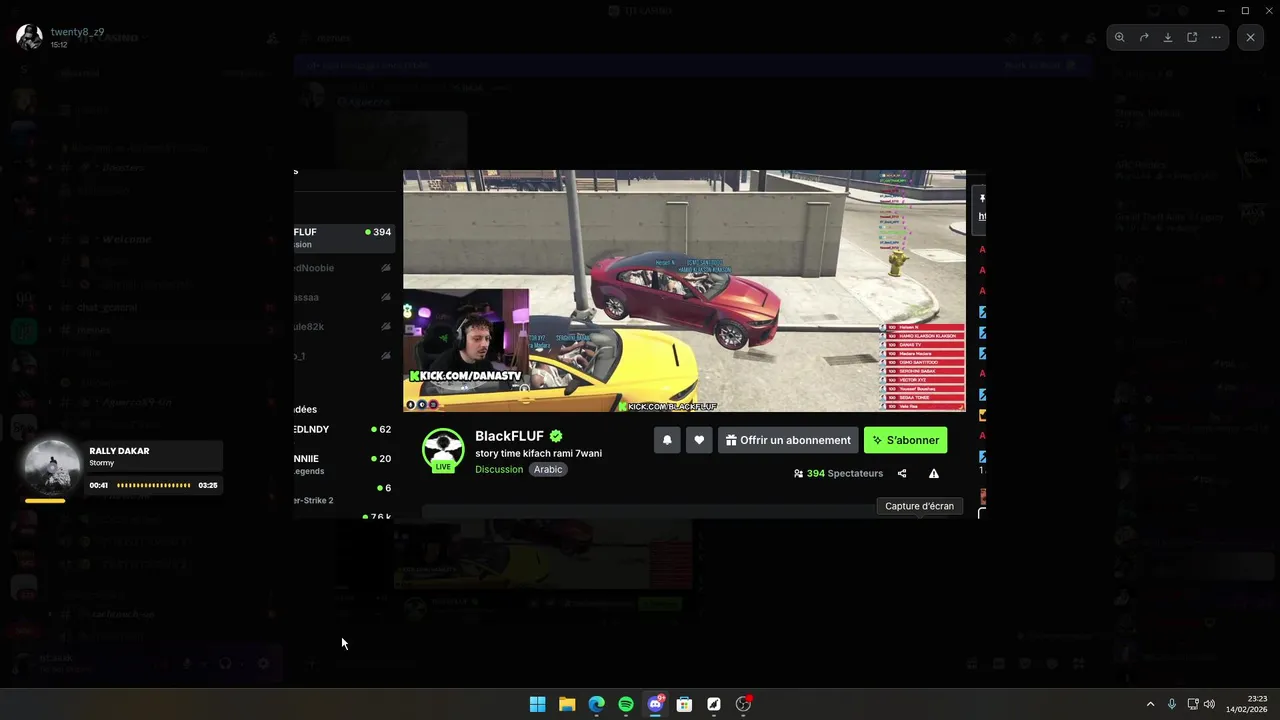
Task: Switch to Discord on the taskbar
Action: point(655,704)
